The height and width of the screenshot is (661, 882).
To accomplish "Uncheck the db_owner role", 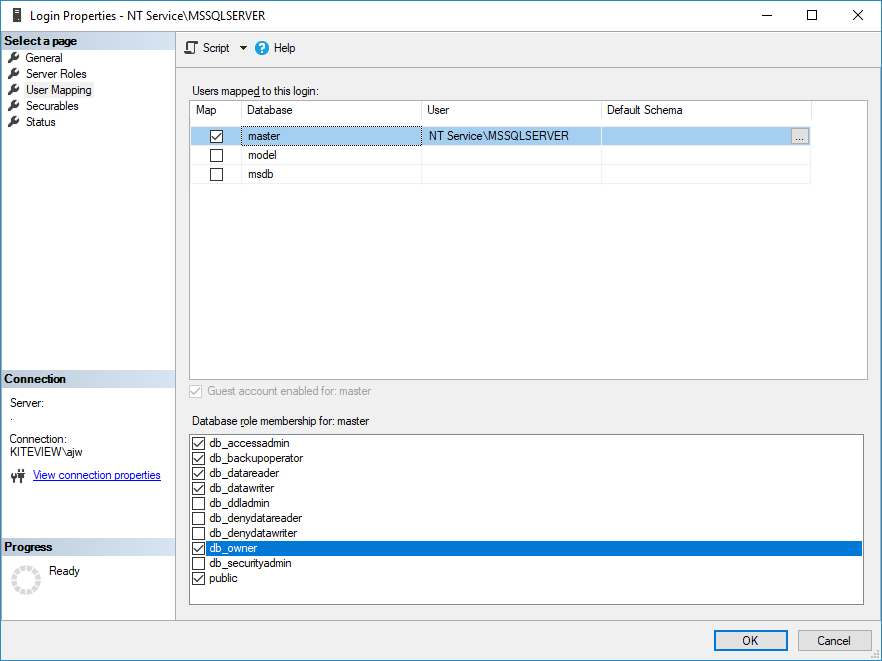I will point(199,548).
